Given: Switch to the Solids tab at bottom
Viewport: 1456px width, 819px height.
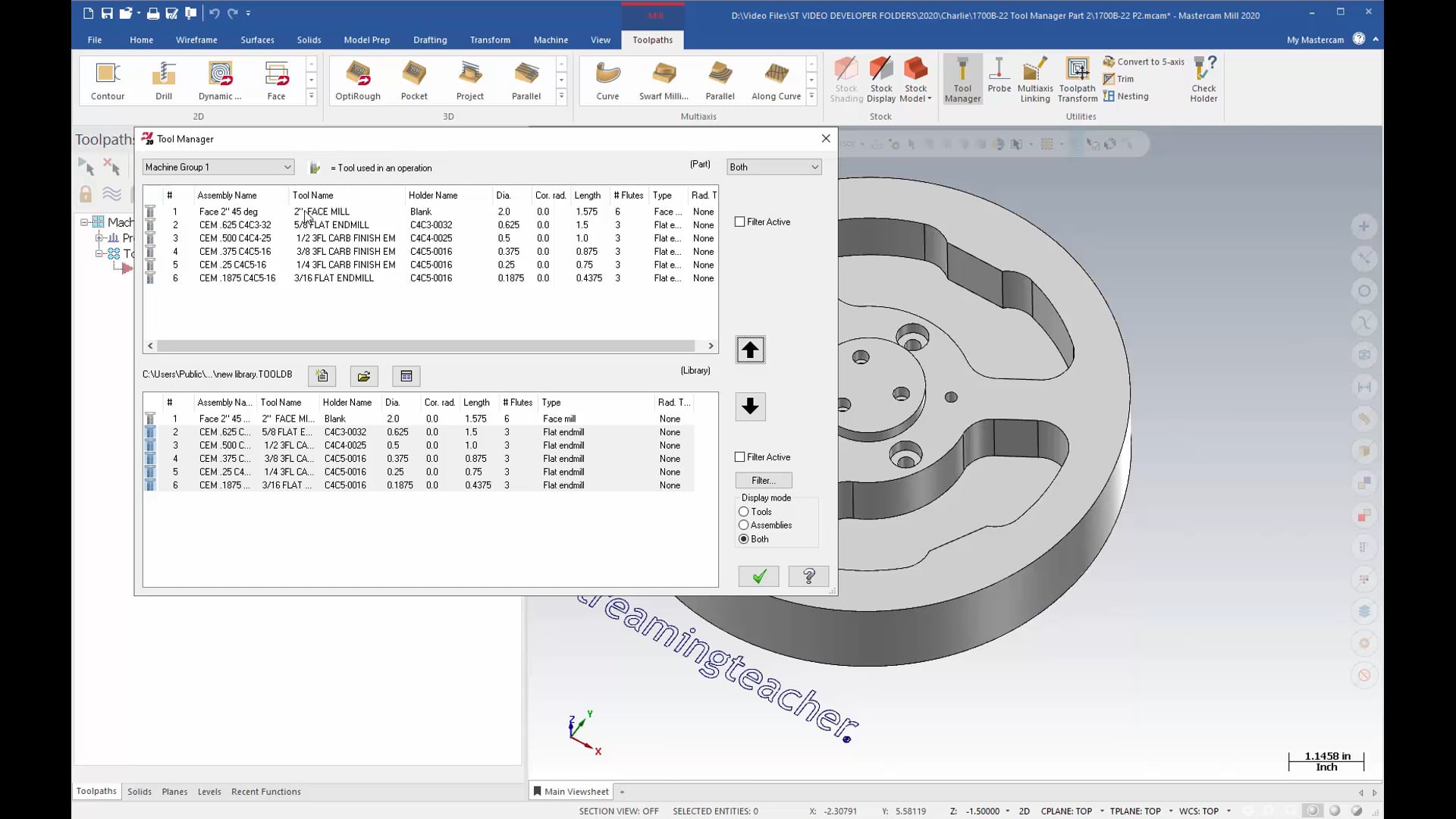Looking at the screenshot, I should [x=139, y=791].
